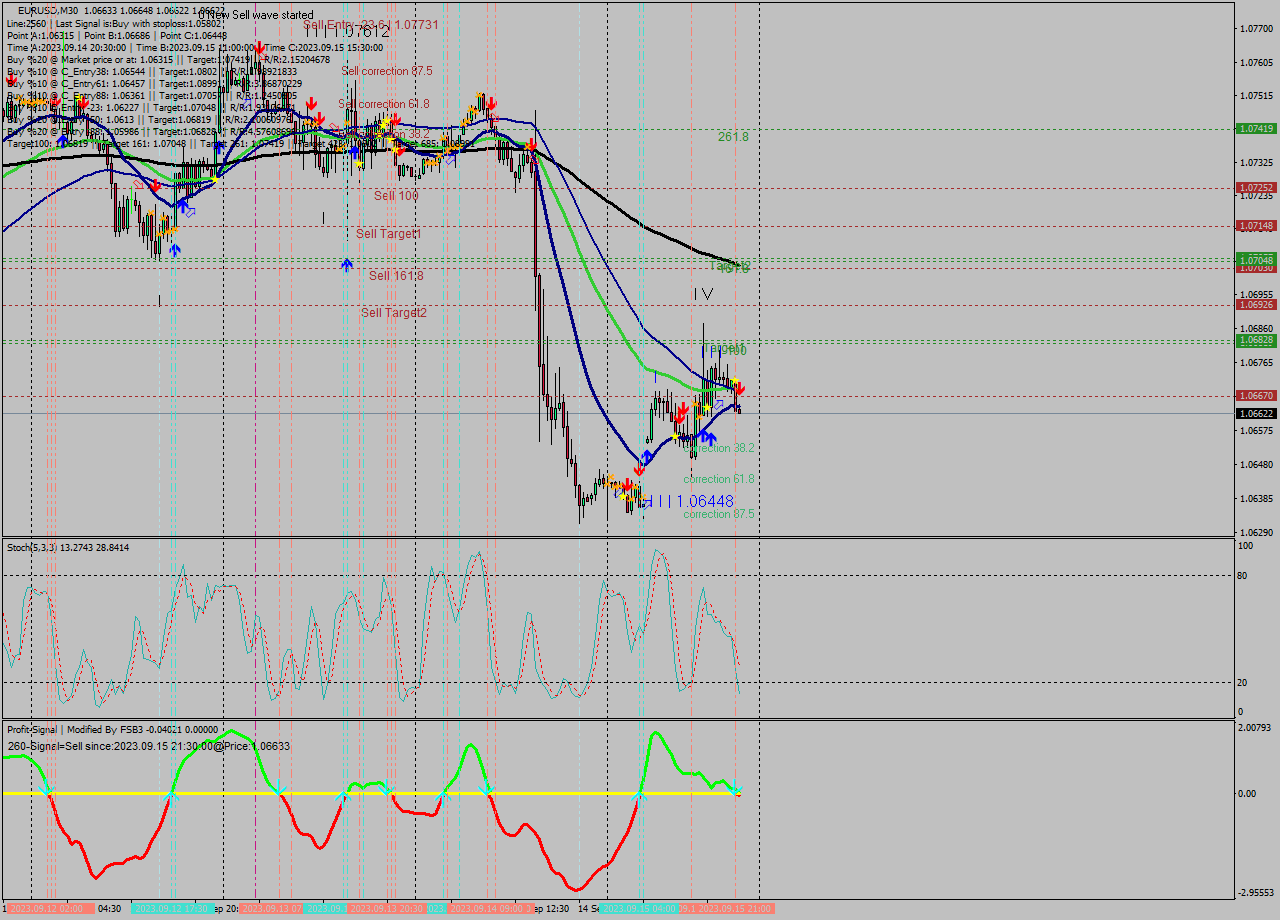Click the 1.07515 price scale value

coord(1257,96)
